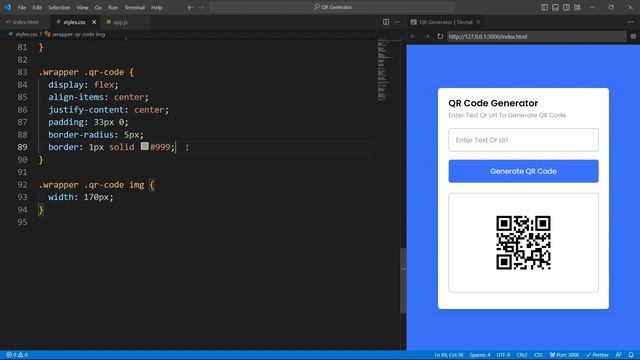Viewport: 640px width, 360px height.
Task: Close the styles.css tab
Action: (94, 22)
